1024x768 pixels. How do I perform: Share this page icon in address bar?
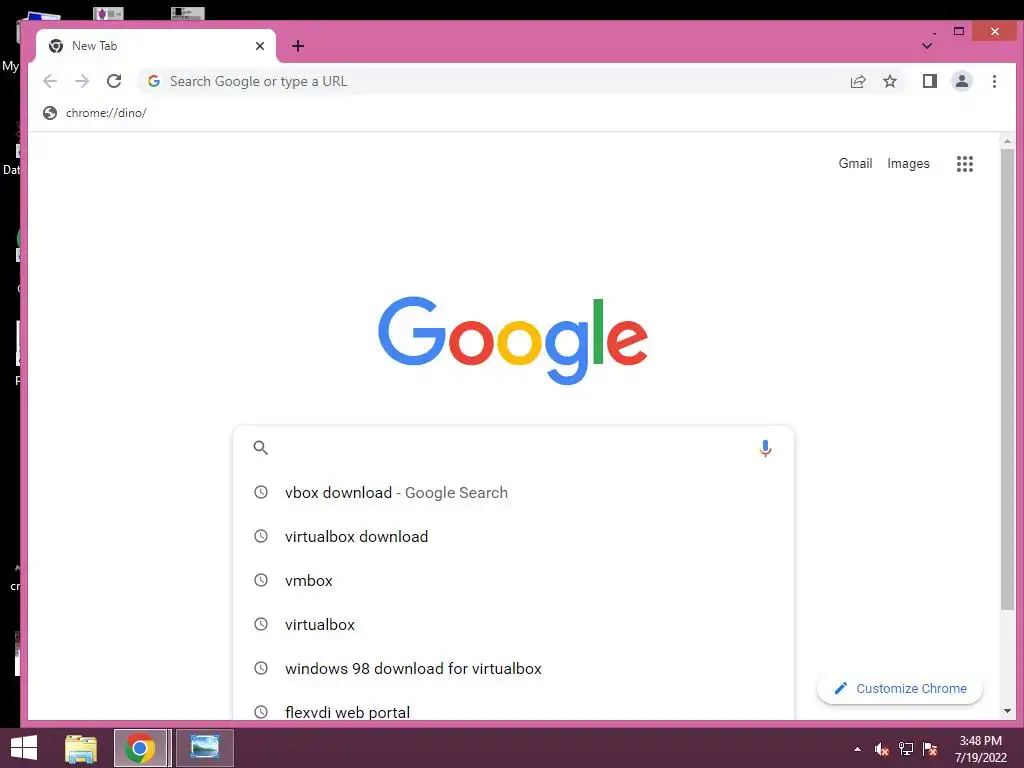coord(857,81)
